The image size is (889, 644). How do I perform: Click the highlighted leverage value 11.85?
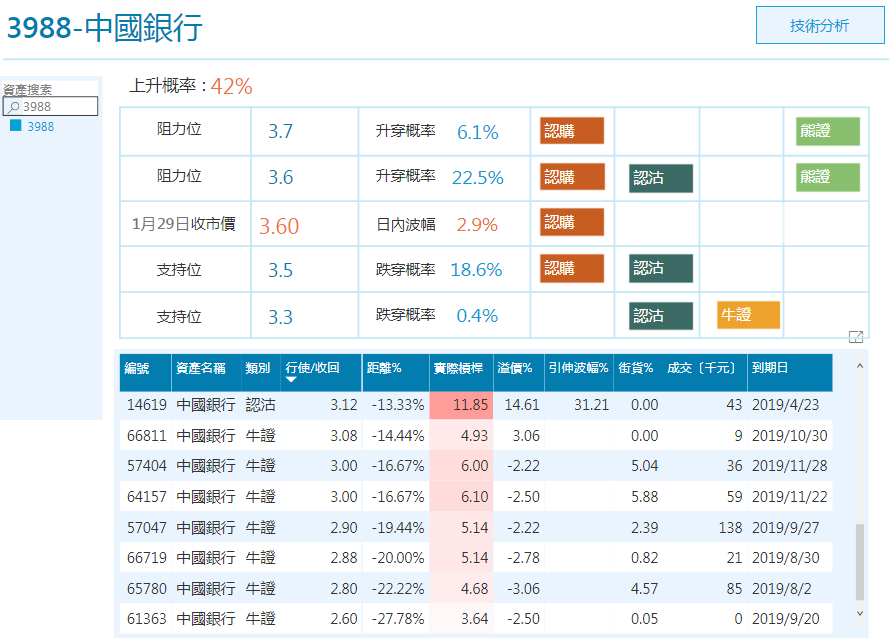[471, 405]
